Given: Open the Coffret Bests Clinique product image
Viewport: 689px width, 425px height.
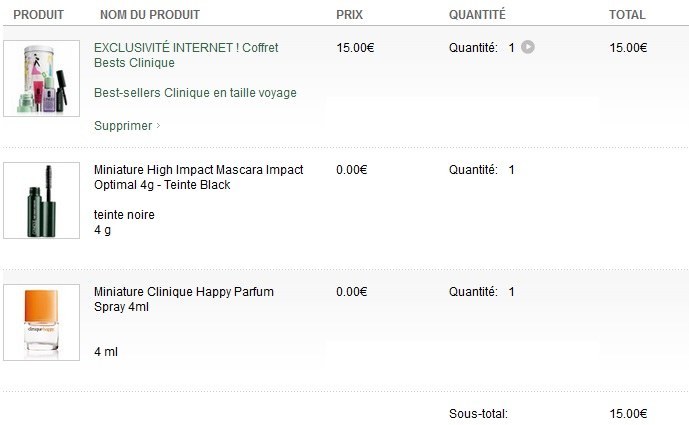Looking at the screenshot, I should [x=41, y=79].
